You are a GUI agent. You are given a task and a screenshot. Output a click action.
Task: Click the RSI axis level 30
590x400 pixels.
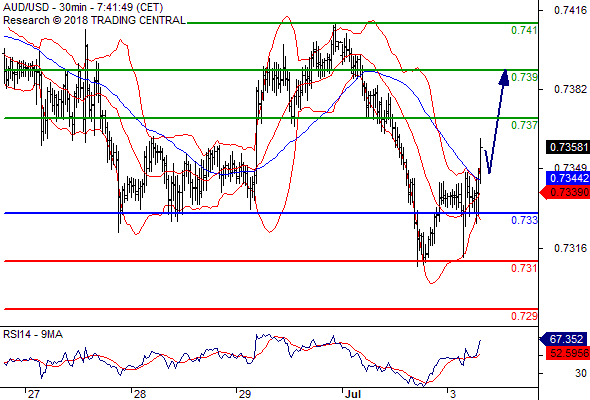[581, 373]
